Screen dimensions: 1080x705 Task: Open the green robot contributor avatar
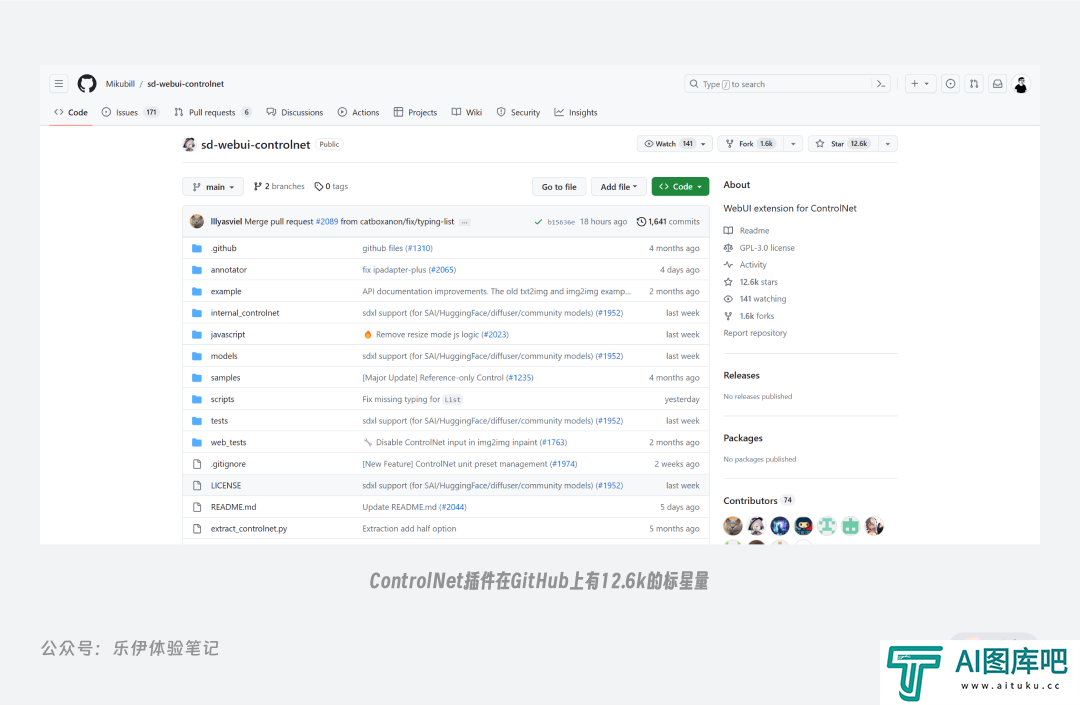click(x=851, y=526)
